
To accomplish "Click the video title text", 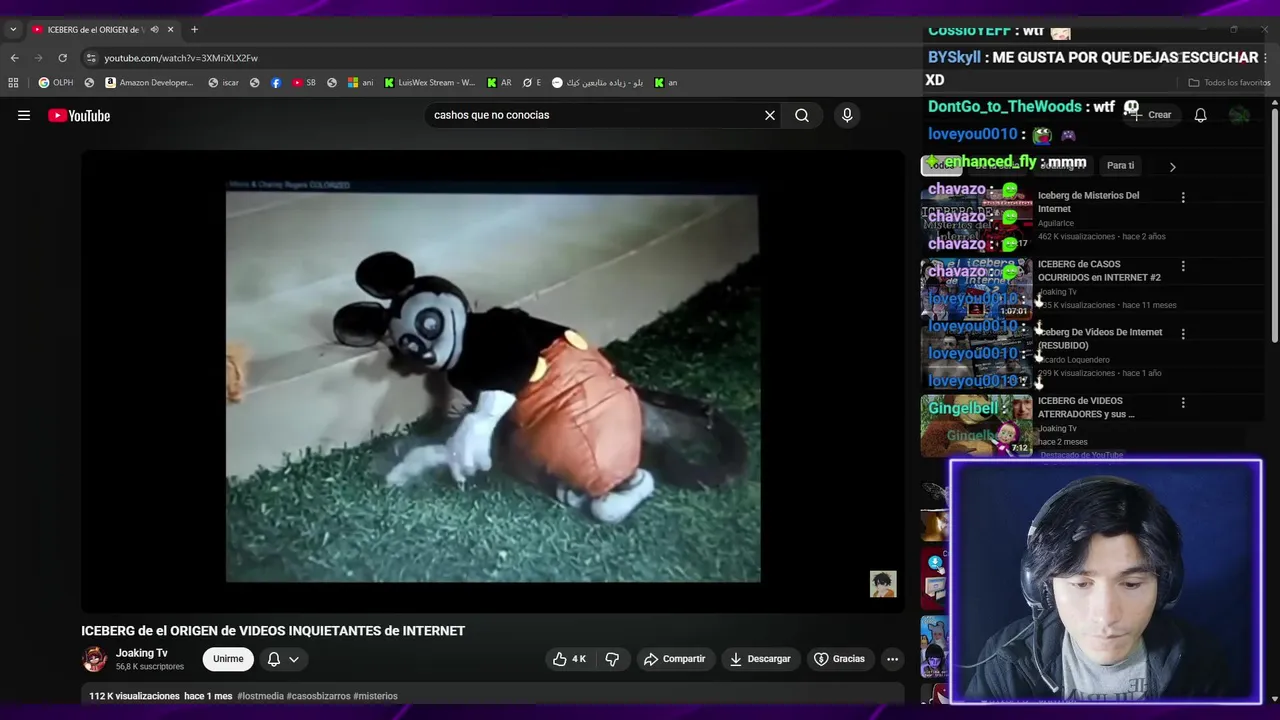I will [x=273, y=631].
